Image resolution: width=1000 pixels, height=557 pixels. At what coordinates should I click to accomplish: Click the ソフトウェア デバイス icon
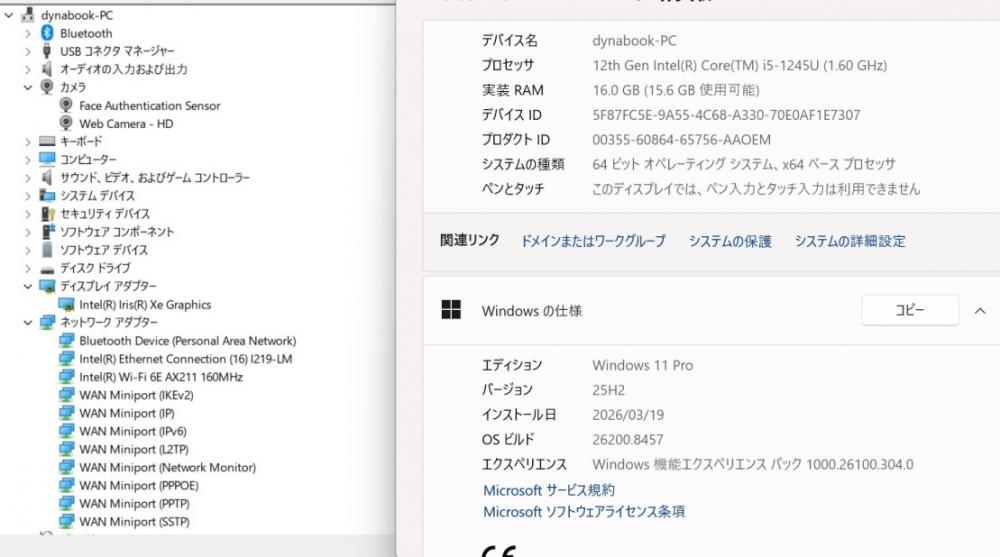click(x=47, y=249)
